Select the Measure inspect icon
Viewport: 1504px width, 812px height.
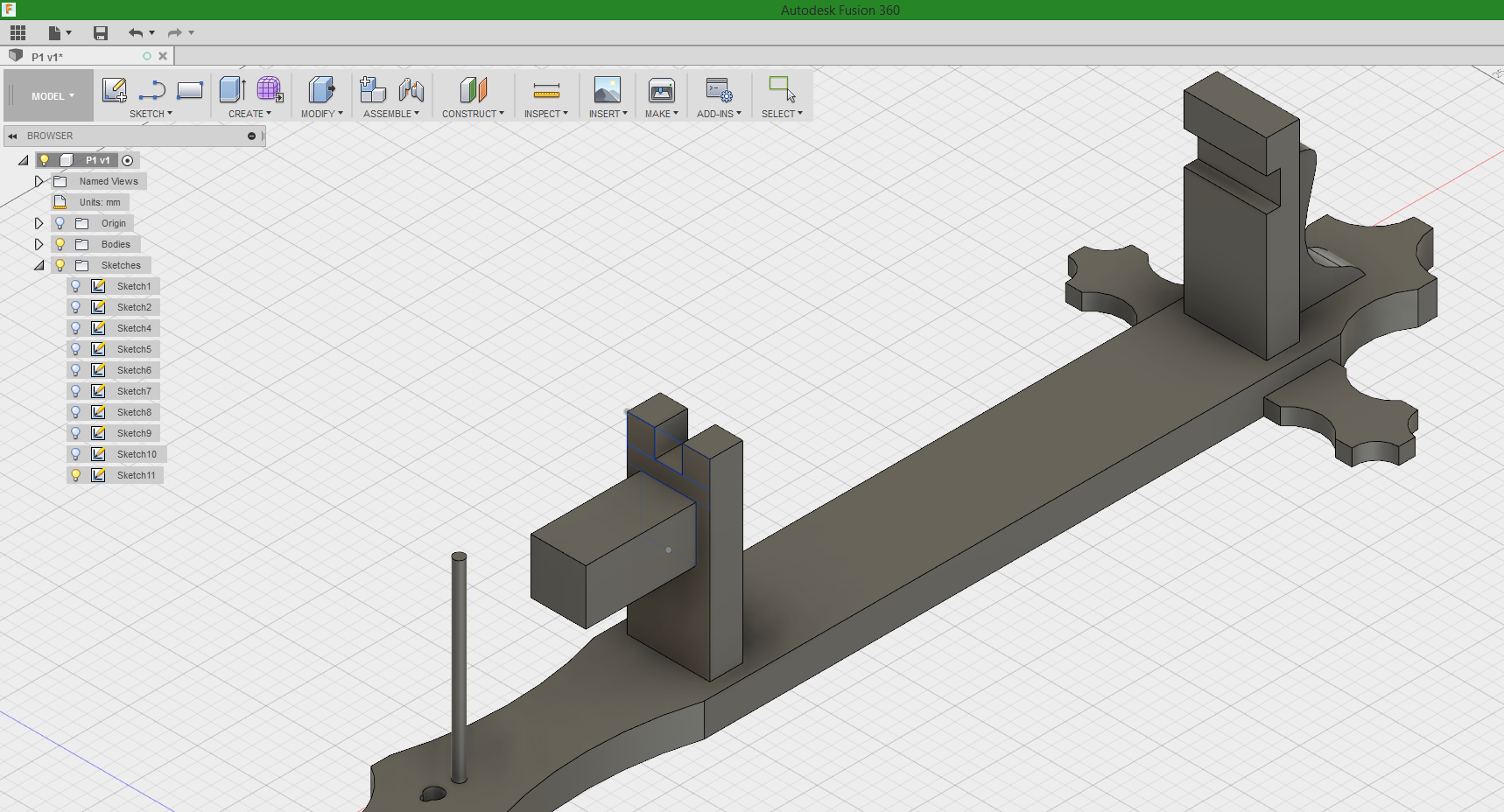(x=546, y=90)
